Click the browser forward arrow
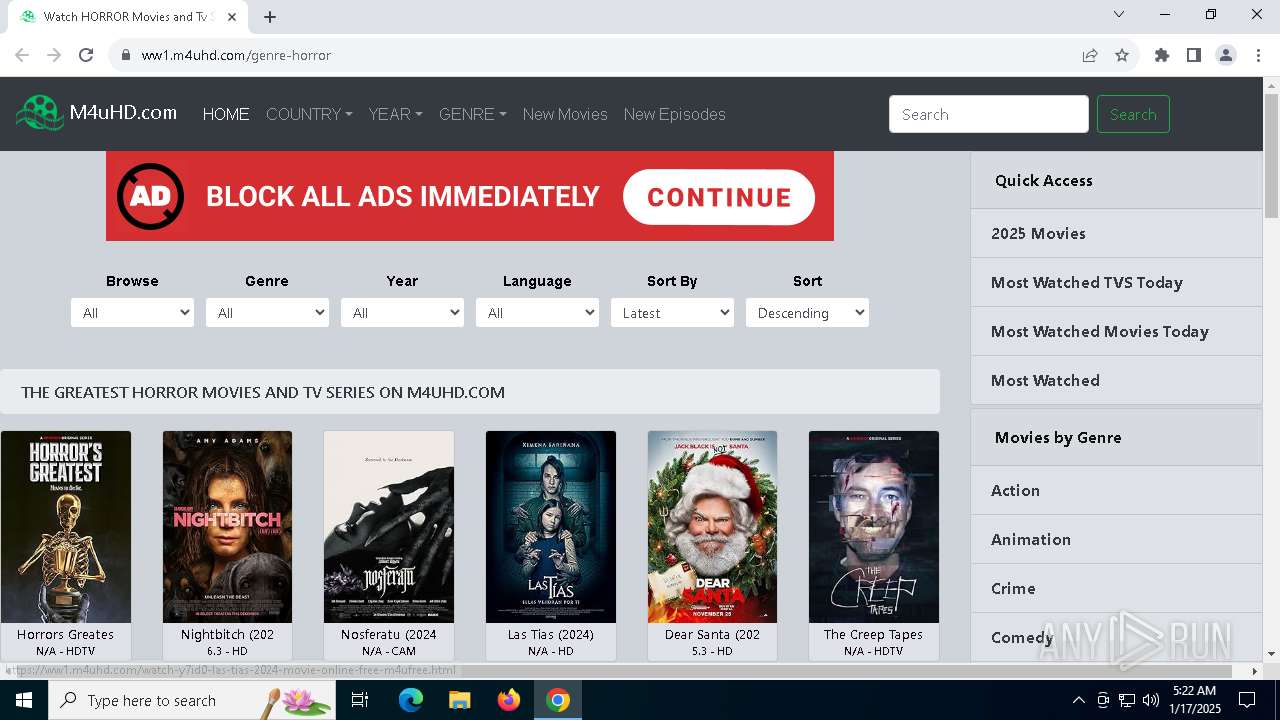Image resolution: width=1280 pixels, height=720 pixels. 54,55
